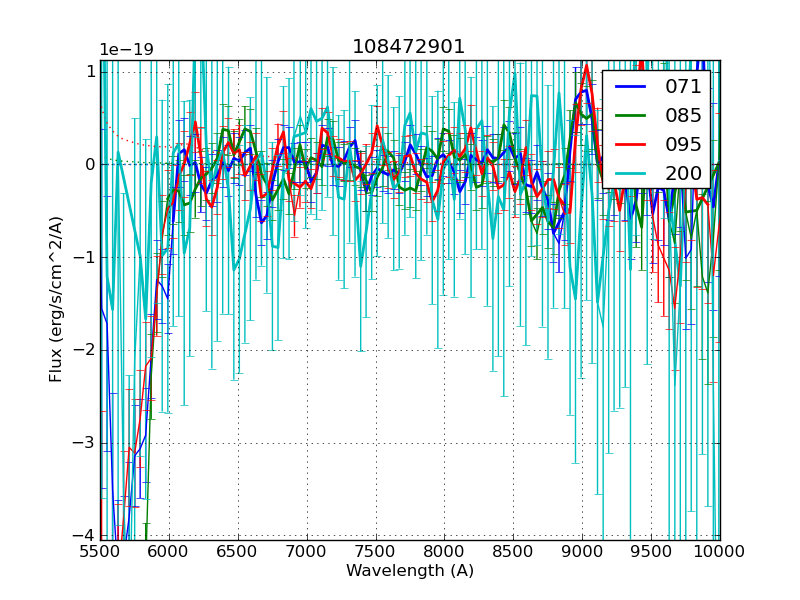Viewport: 800px width, 600px height.
Task: Select the 071 legend label
Action: point(683,87)
